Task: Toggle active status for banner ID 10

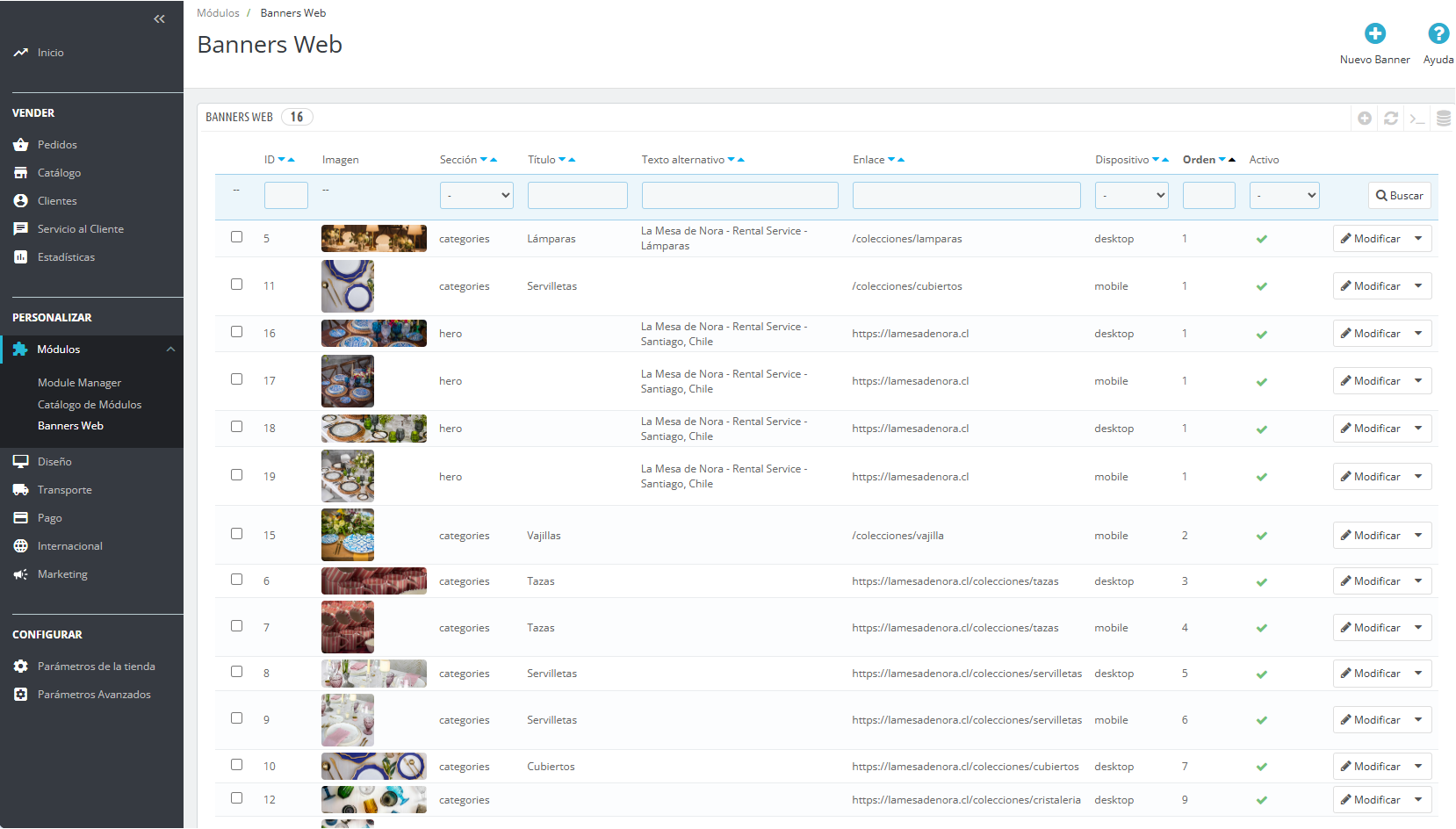Action: point(1262,768)
